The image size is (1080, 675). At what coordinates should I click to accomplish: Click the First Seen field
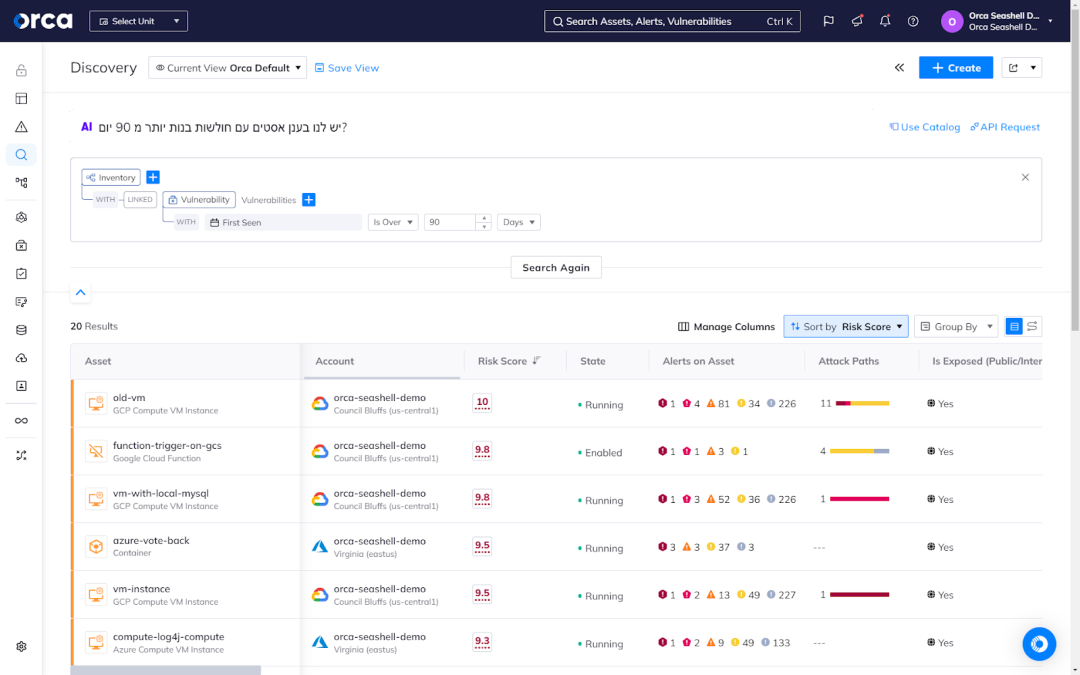(283, 222)
